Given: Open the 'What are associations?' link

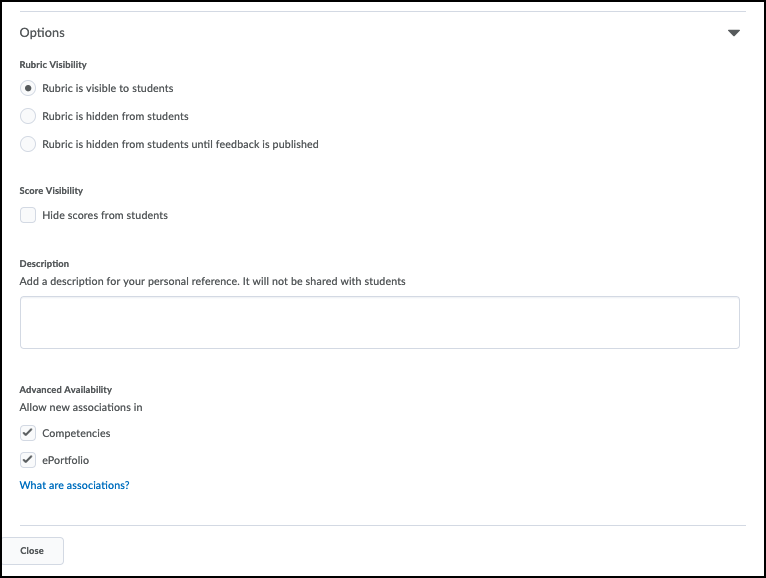Looking at the screenshot, I should point(74,485).
